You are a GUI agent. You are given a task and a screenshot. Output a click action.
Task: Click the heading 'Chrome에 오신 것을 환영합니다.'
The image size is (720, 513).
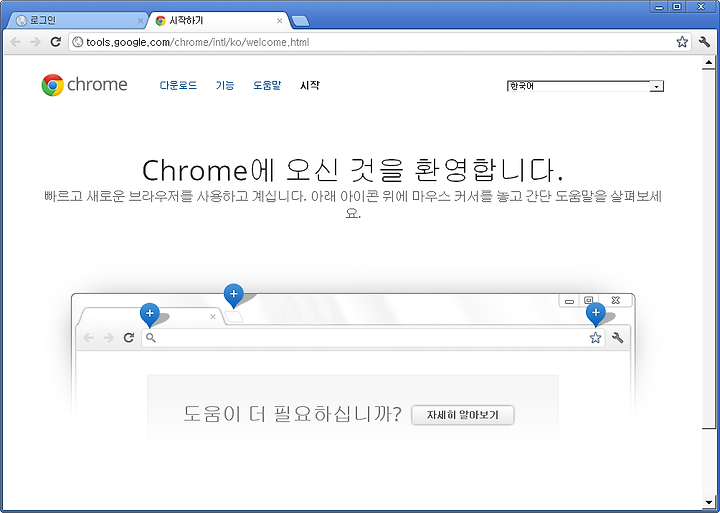point(353,170)
